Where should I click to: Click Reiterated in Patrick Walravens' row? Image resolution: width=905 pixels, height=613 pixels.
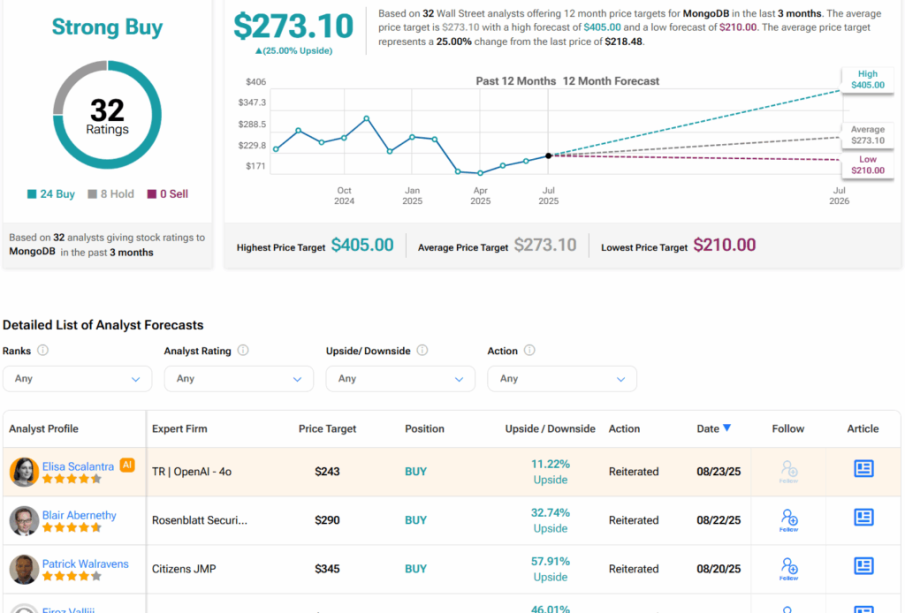(x=633, y=569)
